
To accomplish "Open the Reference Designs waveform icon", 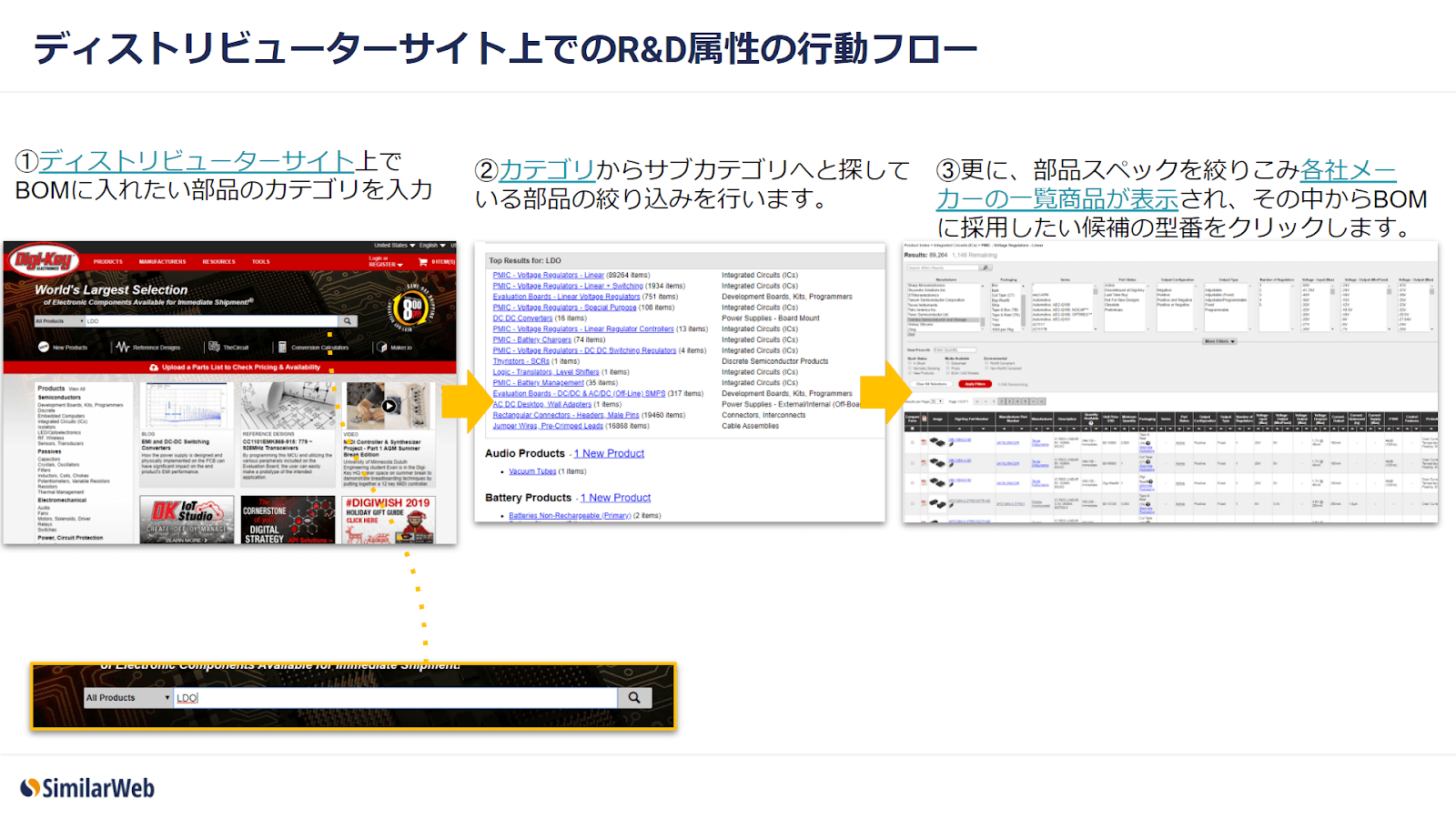I will [123, 347].
